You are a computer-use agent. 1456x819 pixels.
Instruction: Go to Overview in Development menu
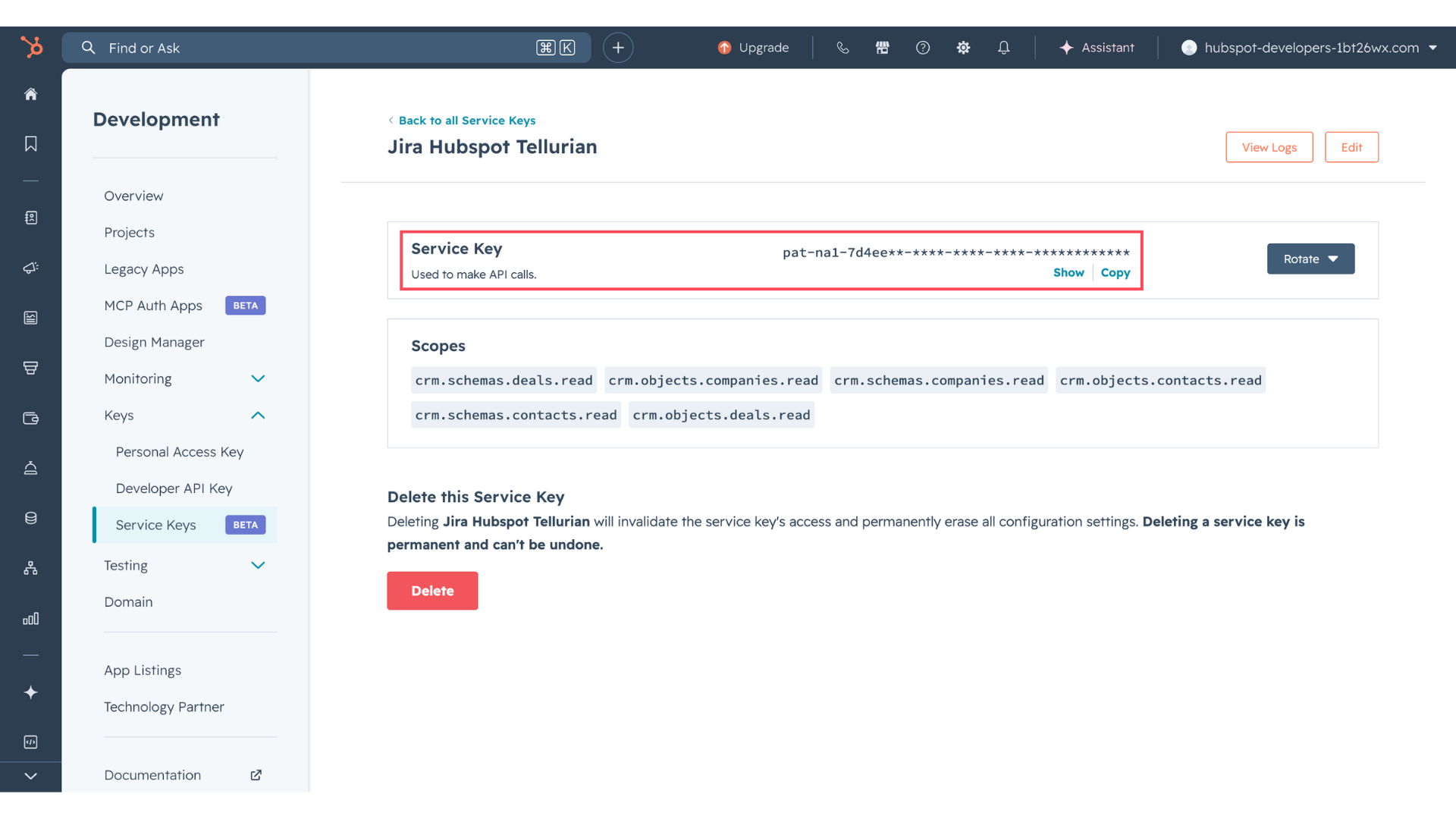133,196
